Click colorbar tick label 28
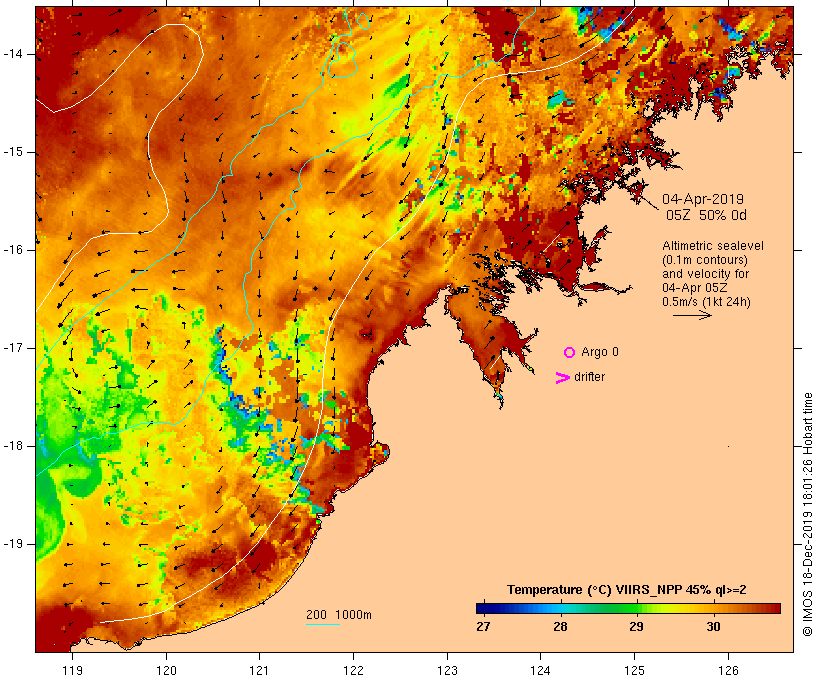Screen dimensions: 820x680 (x=560, y=627)
